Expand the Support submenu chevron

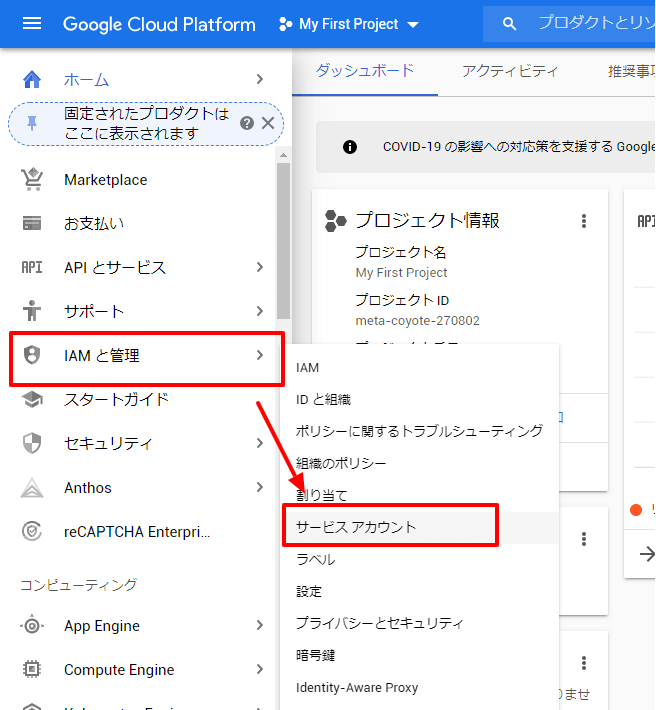click(x=259, y=311)
